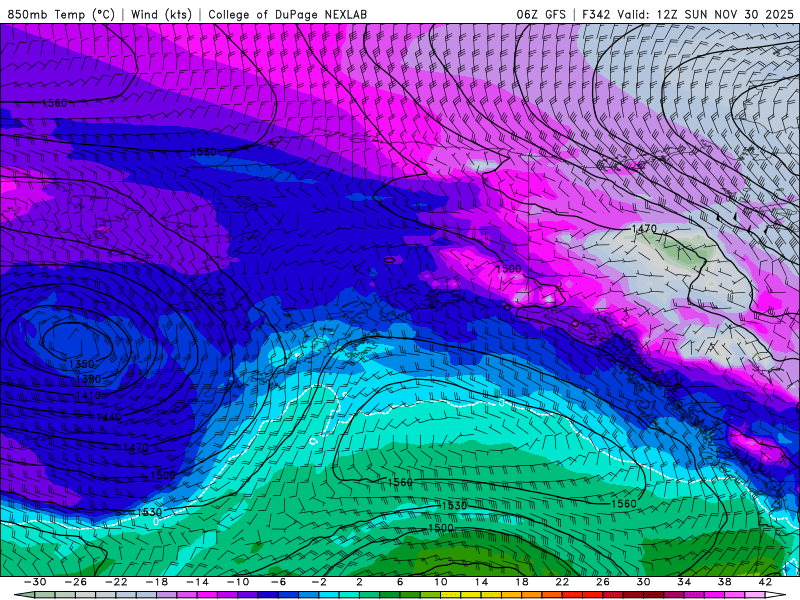The image size is (800, 600).
Task: Click the 18 color bar label
Action: coord(522,582)
